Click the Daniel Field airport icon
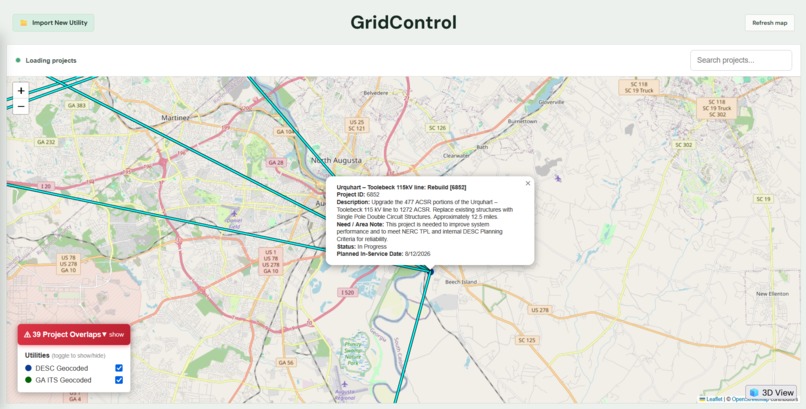The width and height of the screenshot is (806, 409). (234, 213)
